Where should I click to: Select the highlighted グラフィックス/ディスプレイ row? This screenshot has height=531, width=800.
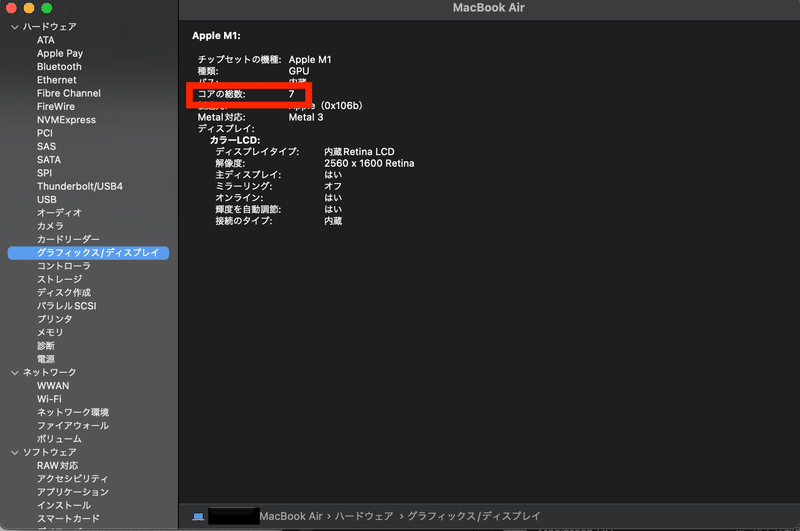[88, 252]
